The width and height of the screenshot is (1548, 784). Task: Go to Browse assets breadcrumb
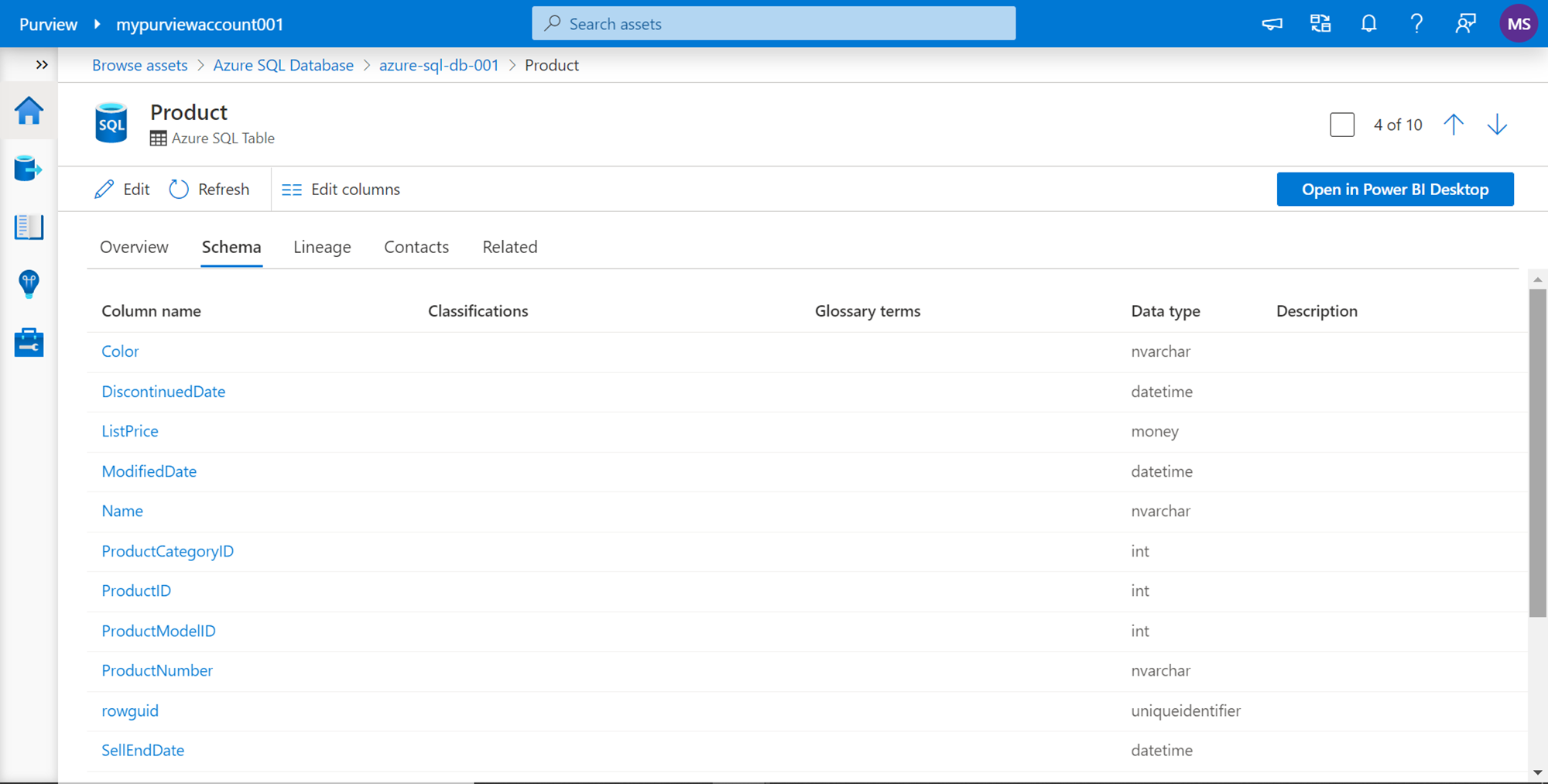(140, 65)
